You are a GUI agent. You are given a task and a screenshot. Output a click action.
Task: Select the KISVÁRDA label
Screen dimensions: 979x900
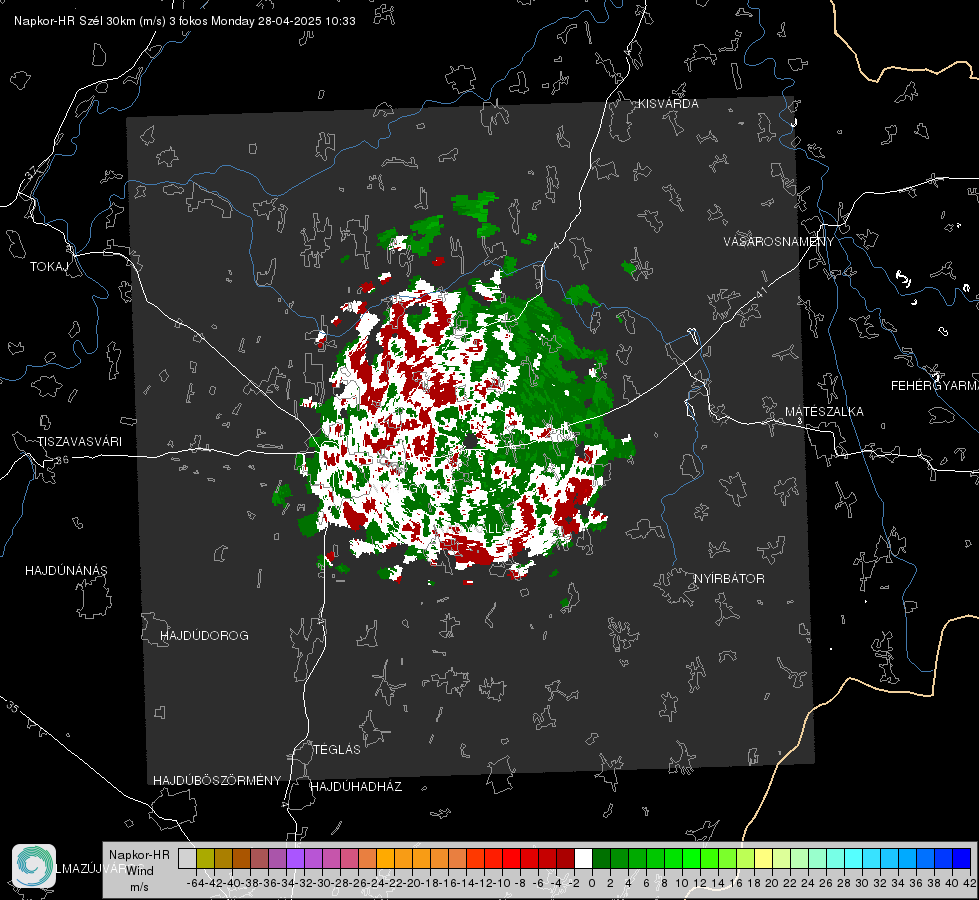[x=668, y=104]
